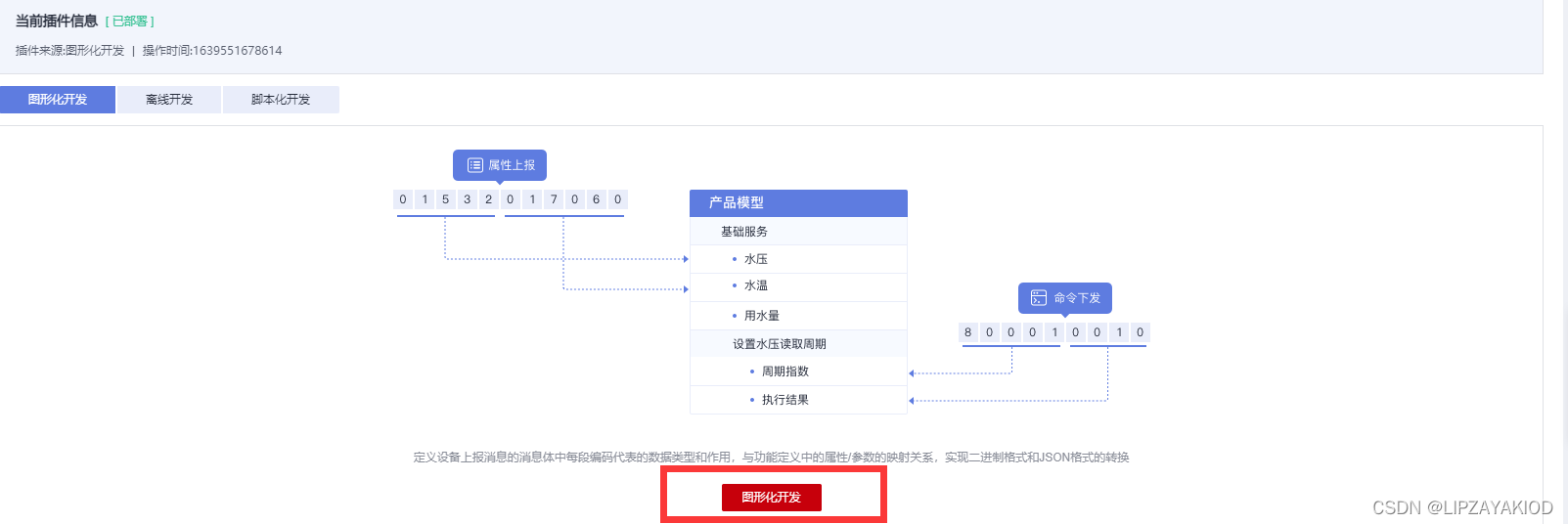
Task: Click the 已部署 status label
Action: coord(130,22)
